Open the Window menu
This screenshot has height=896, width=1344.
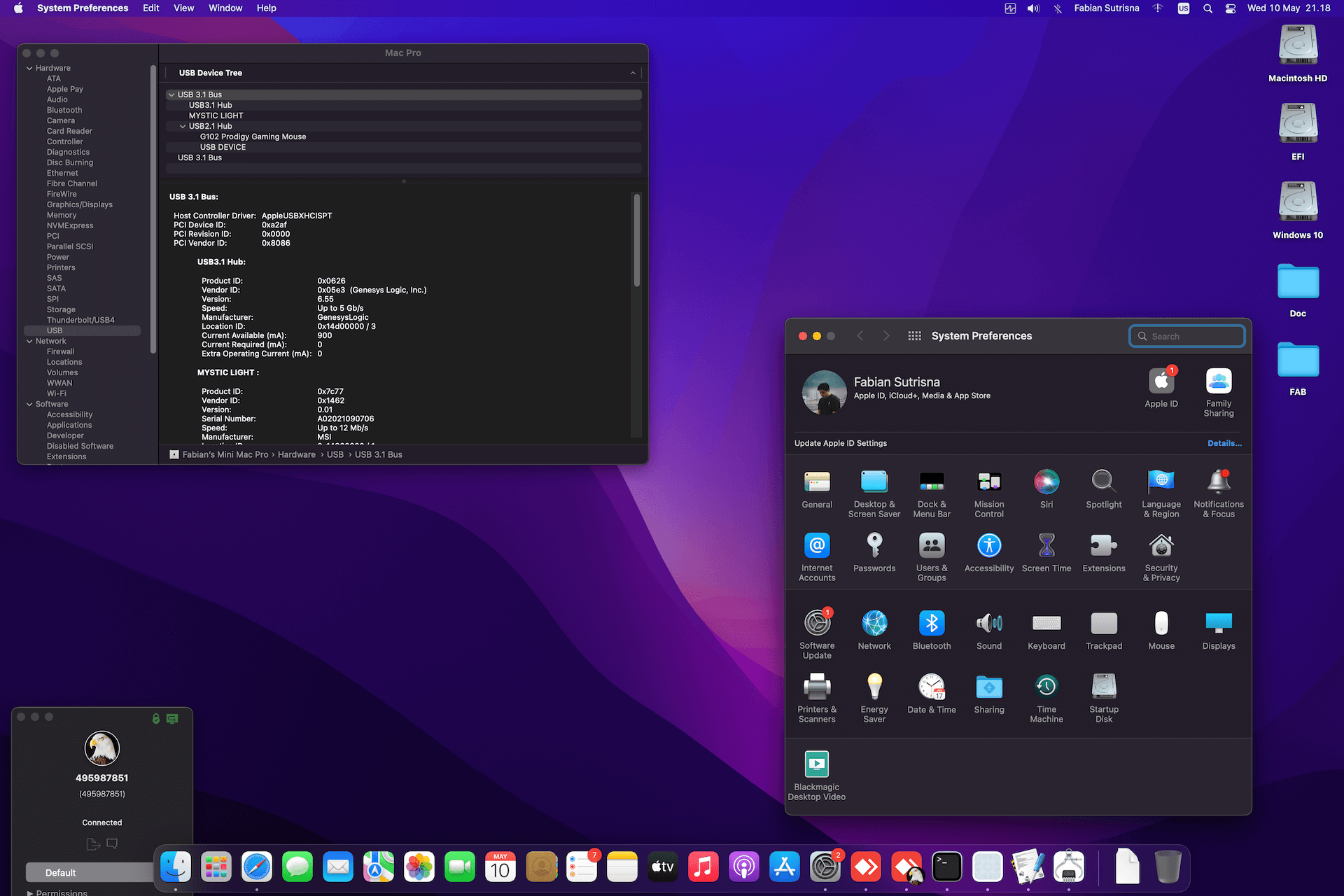(225, 8)
